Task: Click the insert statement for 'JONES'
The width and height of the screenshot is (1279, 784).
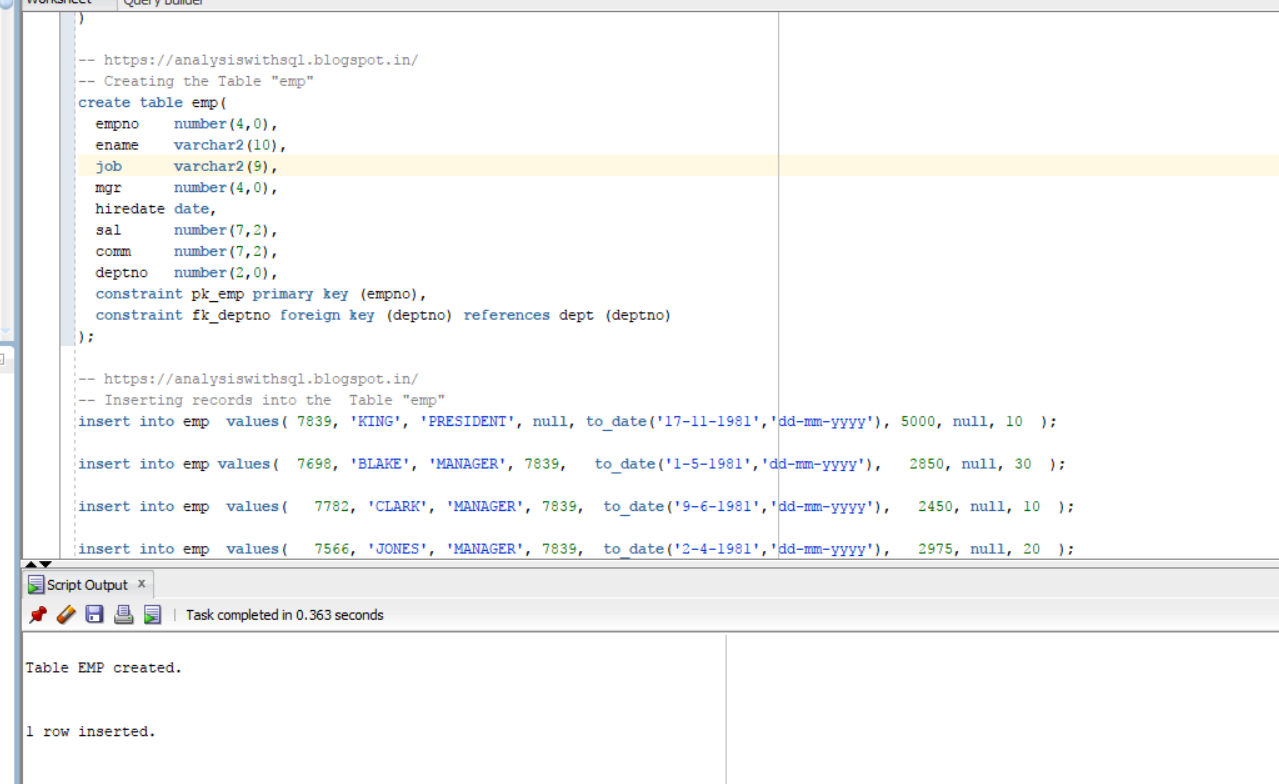Action: pos(576,549)
